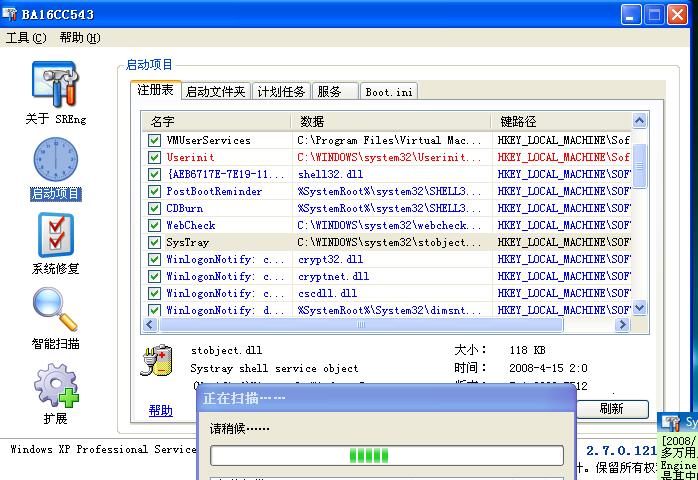Switch to the 服务 tab
Screen dimensions: 698x480
[335, 92]
